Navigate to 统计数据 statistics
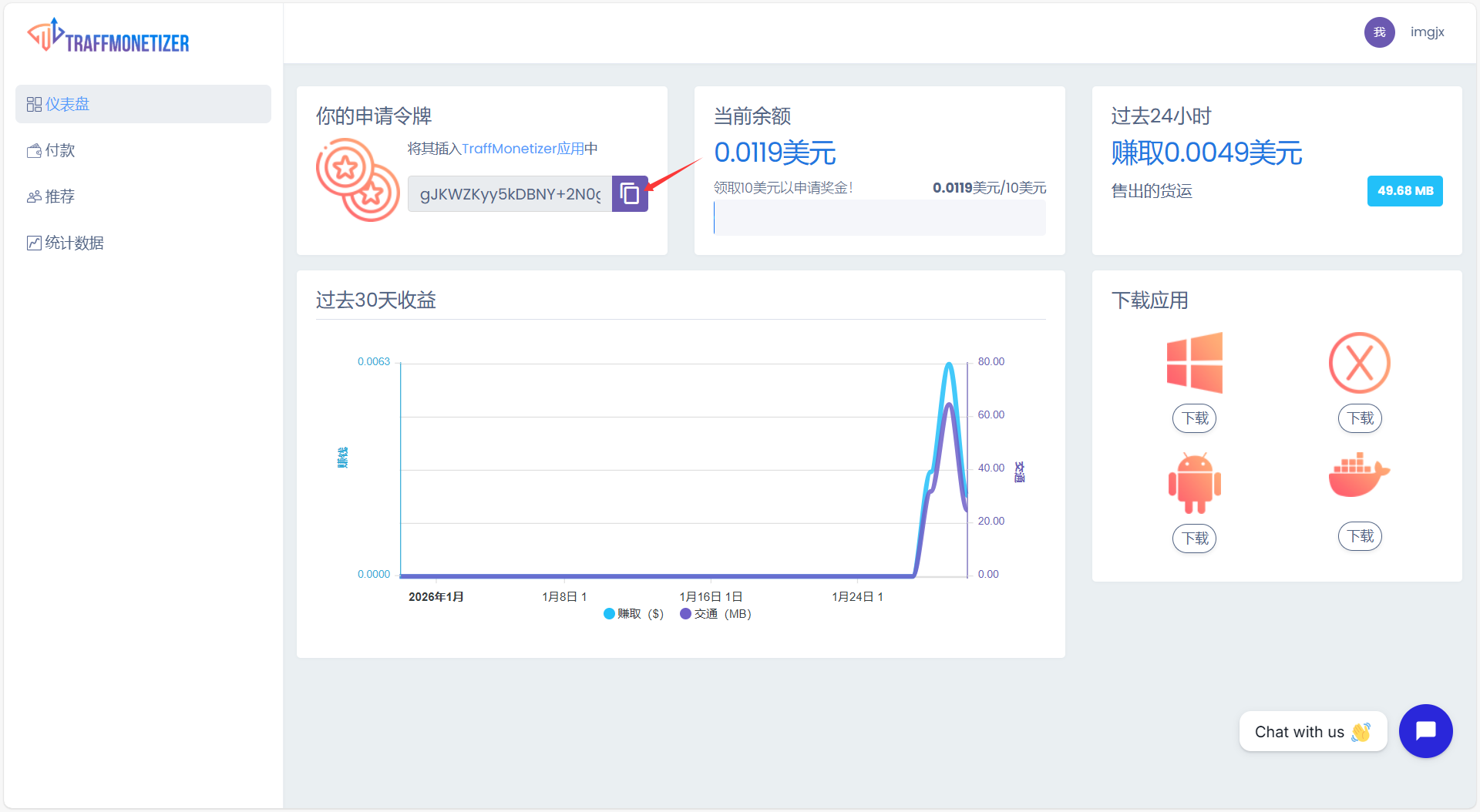 74,243
